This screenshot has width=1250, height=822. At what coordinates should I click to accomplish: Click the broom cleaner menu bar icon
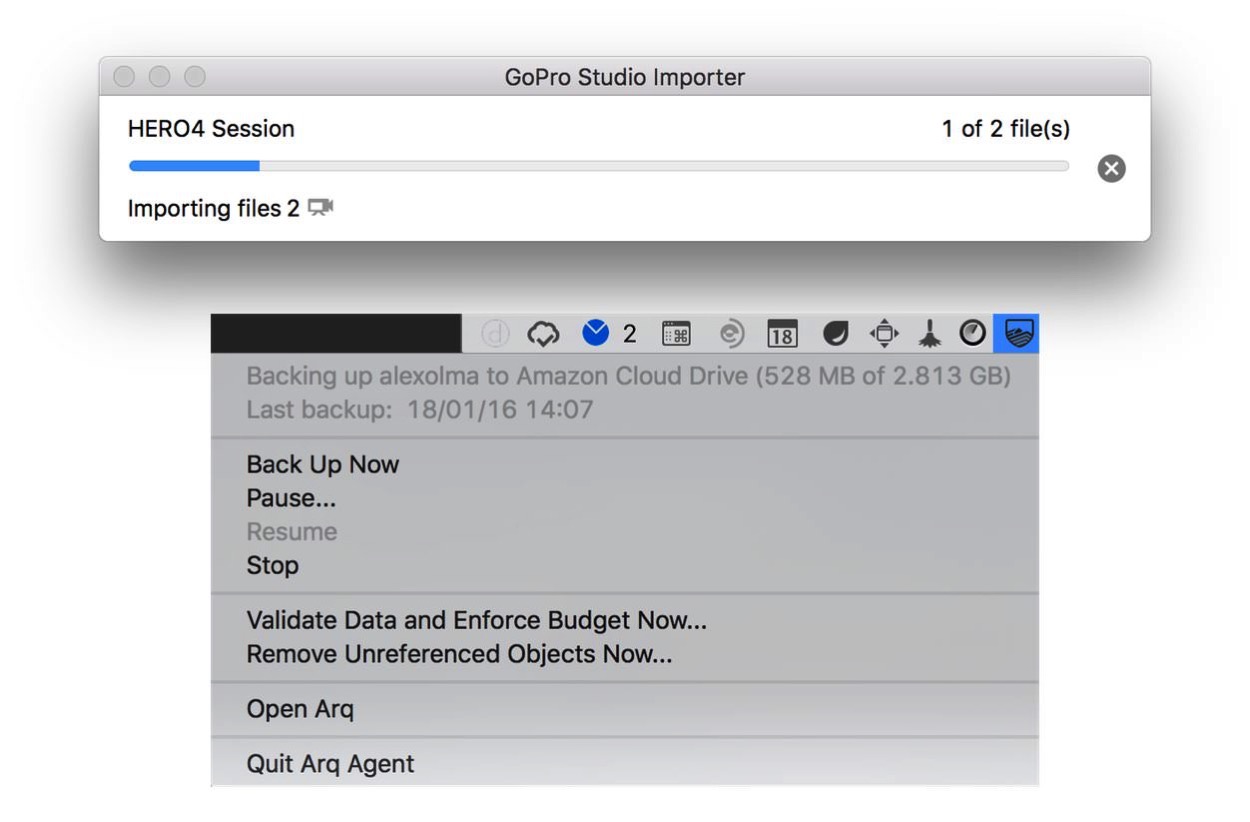[930, 334]
